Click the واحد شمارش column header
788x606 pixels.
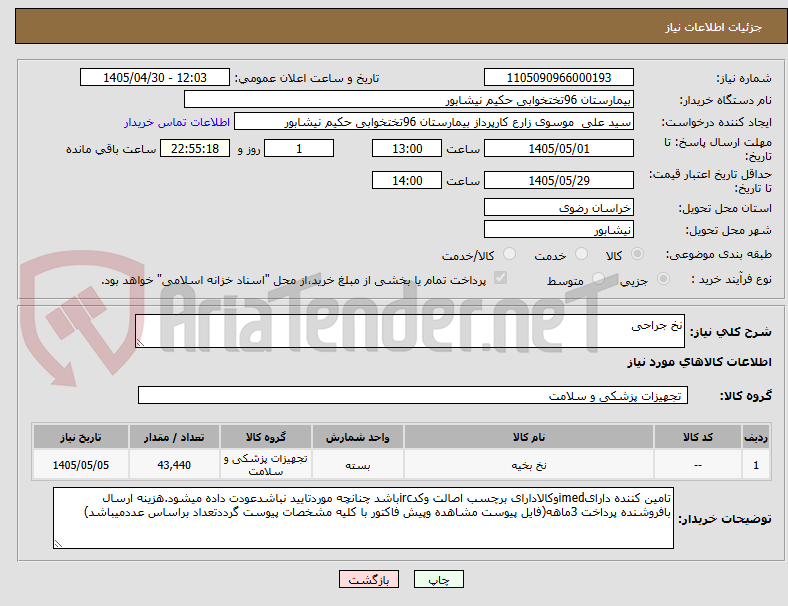(357, 437)
